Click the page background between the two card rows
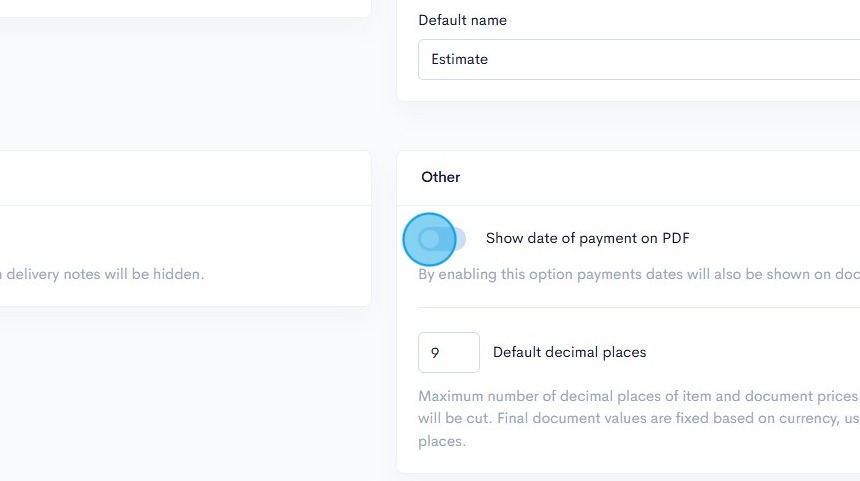Screen dimensions: 860x481 [384, 126]
